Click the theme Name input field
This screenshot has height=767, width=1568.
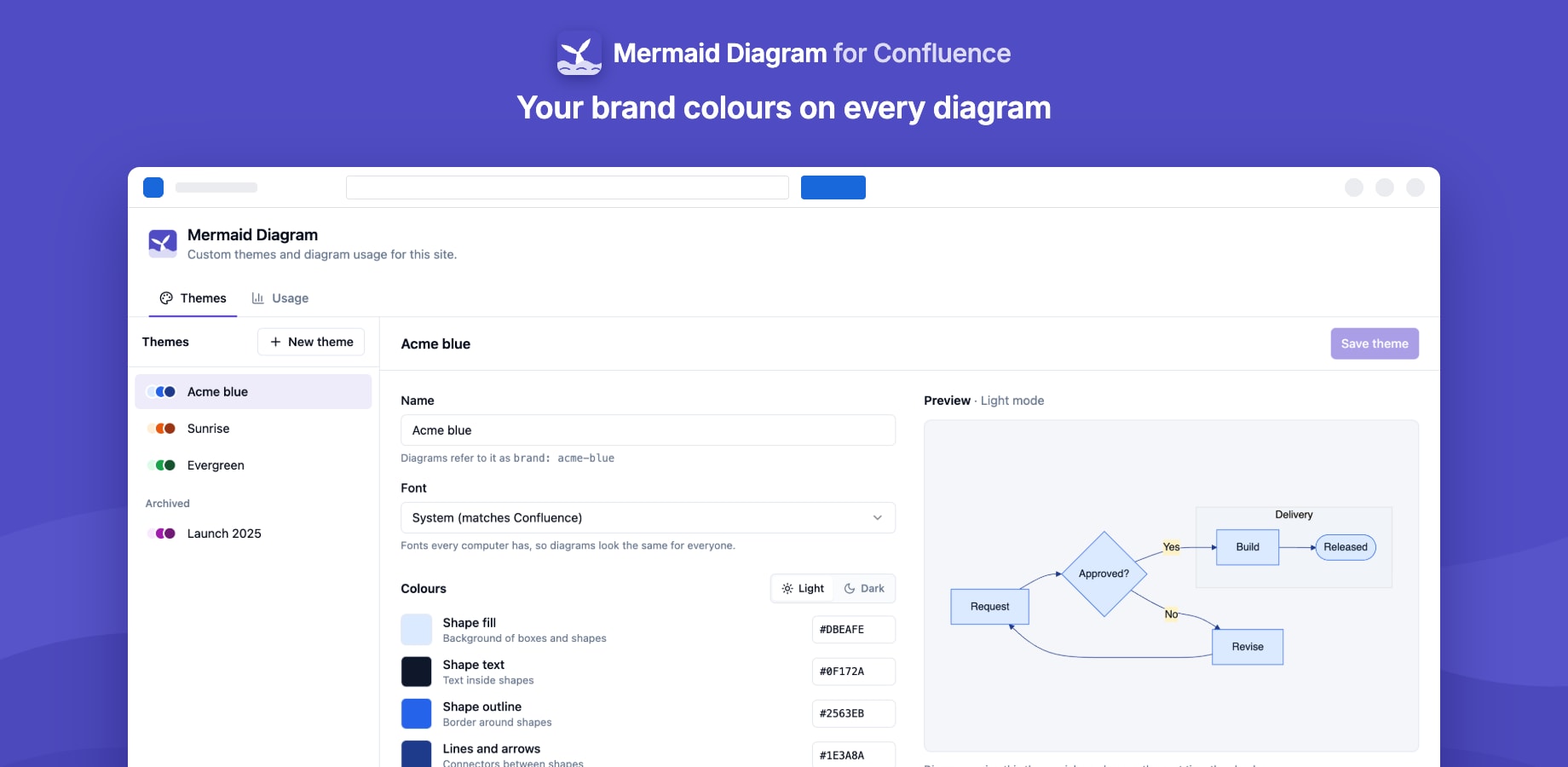point(648,430)
